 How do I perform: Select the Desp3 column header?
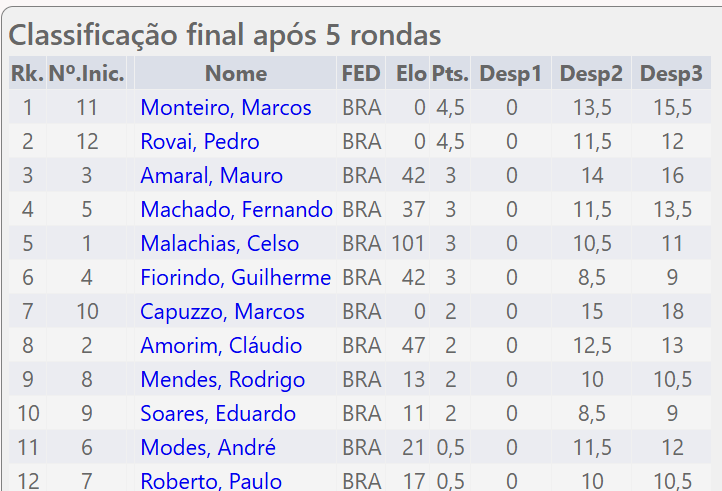(671, 73)
